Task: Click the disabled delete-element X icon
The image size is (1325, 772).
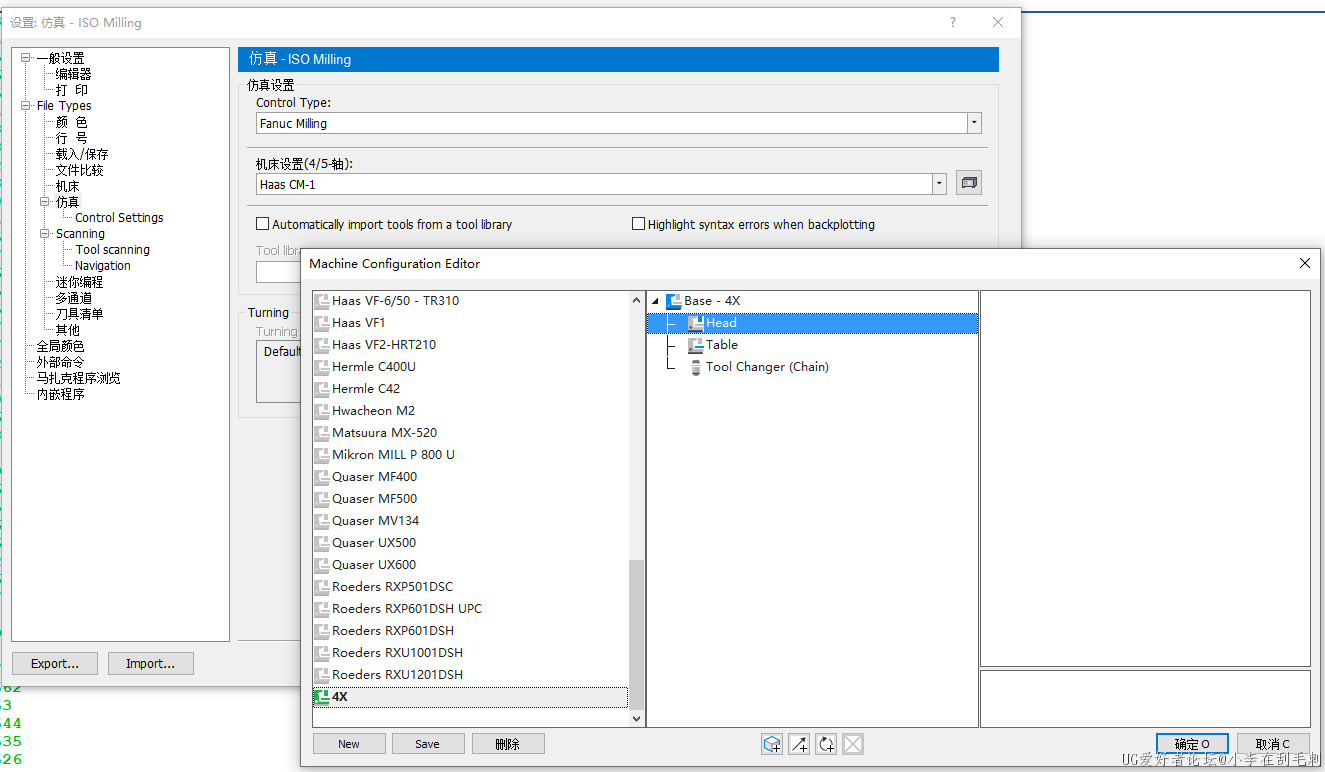Action: 853,744
